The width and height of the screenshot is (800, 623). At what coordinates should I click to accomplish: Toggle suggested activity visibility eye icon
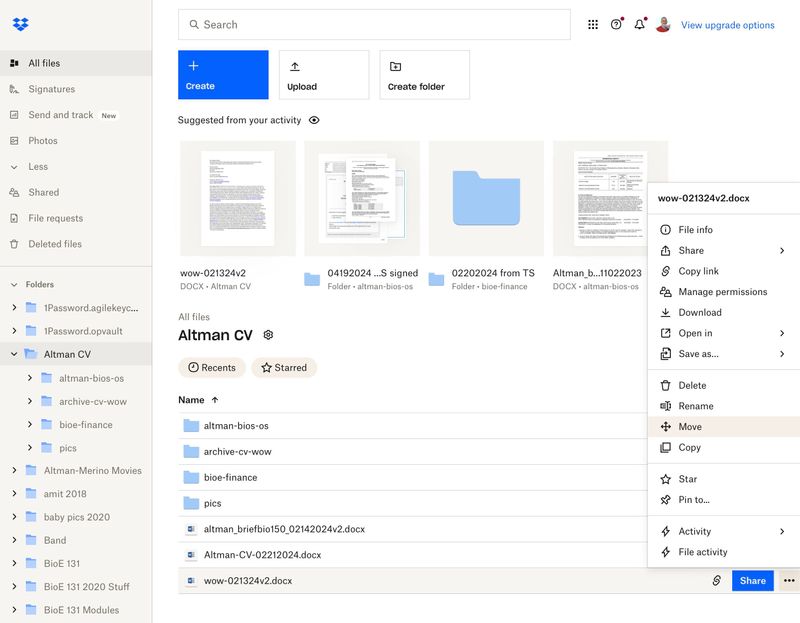pyautogui.click(x=314, y=120)
